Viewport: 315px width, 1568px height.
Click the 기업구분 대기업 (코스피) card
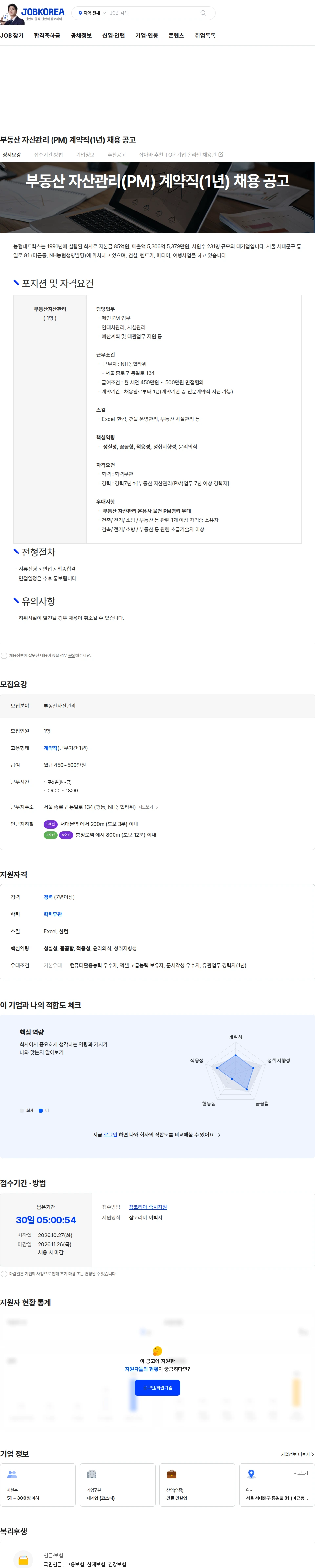(x=117, y=1485)
